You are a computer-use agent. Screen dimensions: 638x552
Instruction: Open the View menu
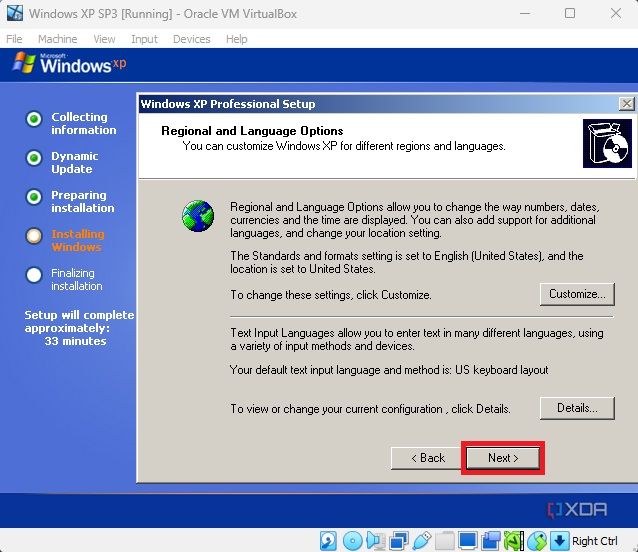(104, 39)
